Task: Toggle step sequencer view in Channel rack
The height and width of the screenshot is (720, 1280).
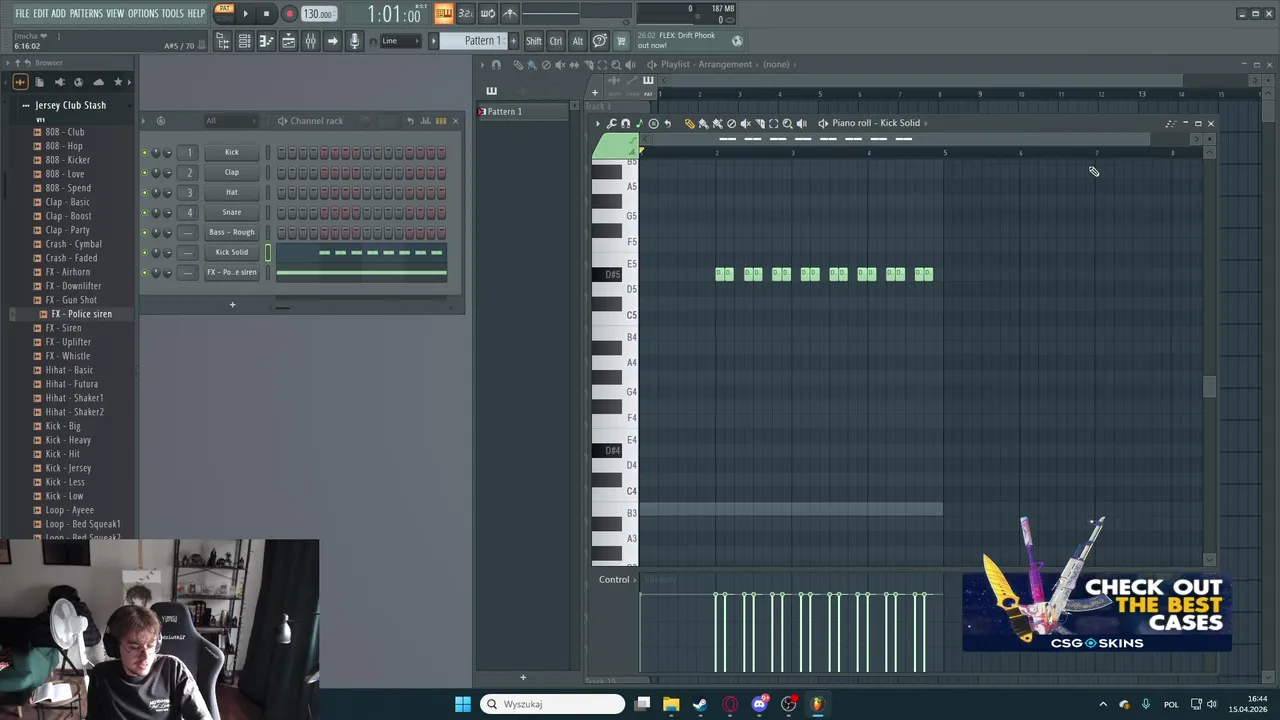Action: click(441, 121)
